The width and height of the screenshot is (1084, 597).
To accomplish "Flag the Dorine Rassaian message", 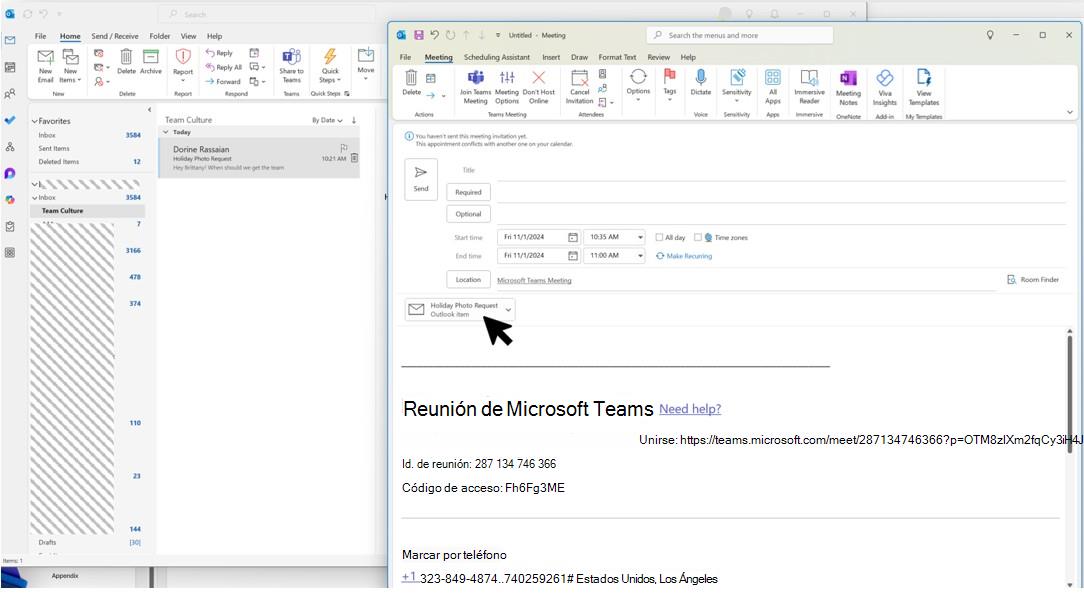I will click(344, 148).
